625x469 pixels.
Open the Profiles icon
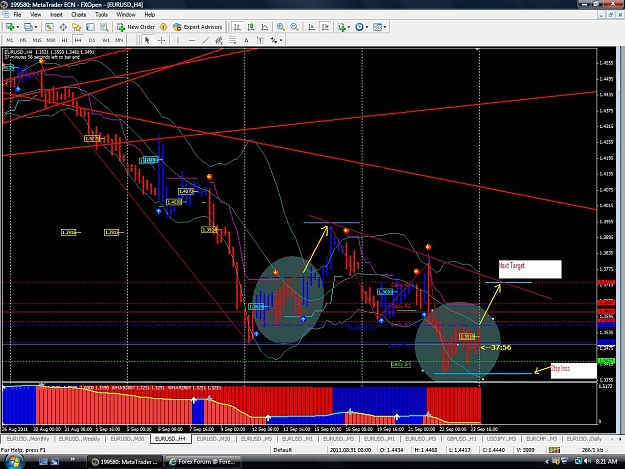(28, 27)
